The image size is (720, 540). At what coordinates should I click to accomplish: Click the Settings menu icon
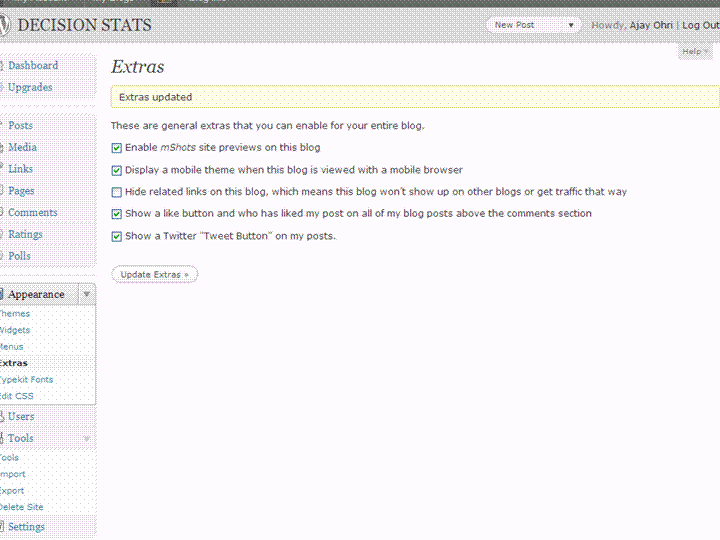point(3,527)
